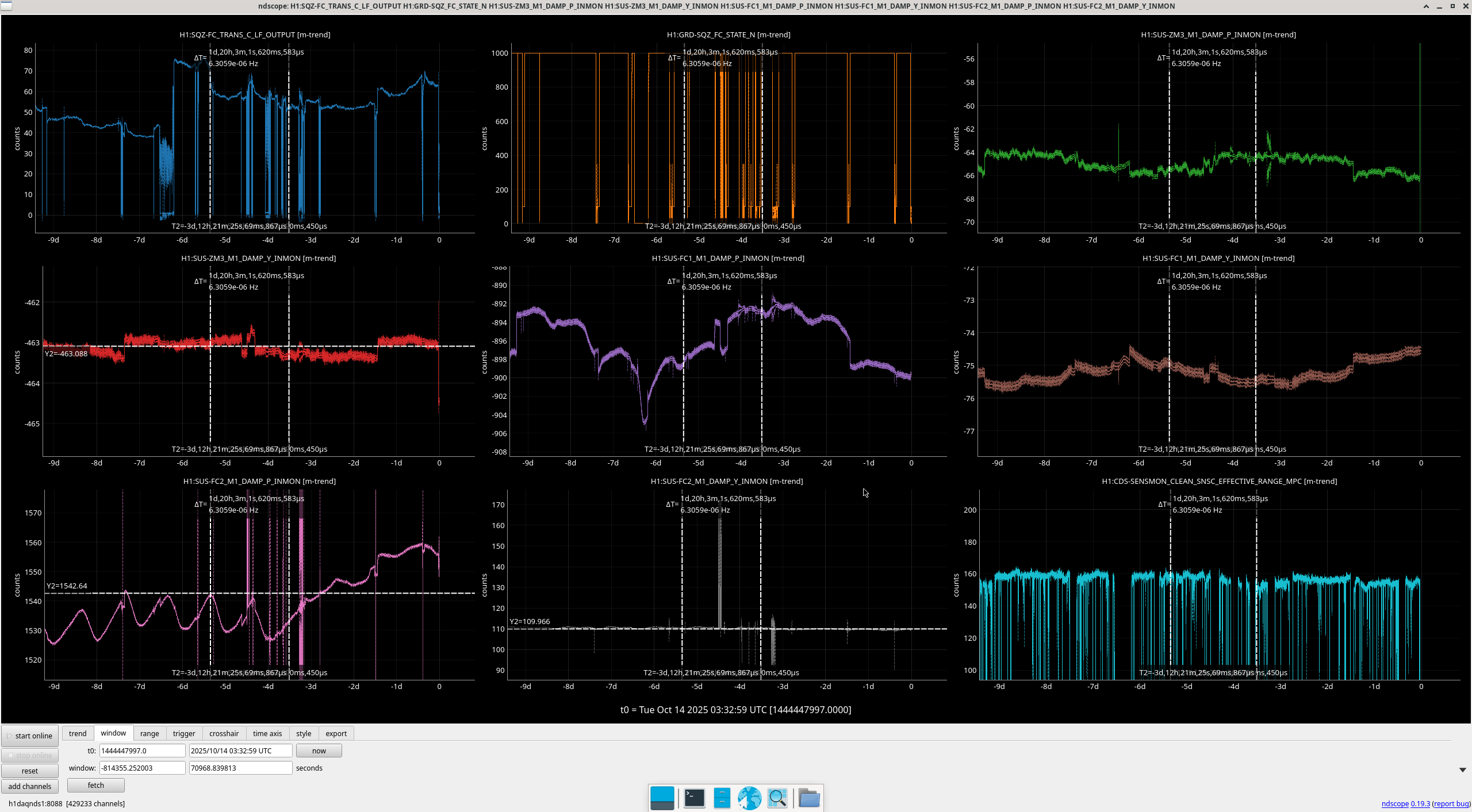The width and height of the screenshot is (1472, 812).
Task: Click the fetch button
Action: coord(96,785)
